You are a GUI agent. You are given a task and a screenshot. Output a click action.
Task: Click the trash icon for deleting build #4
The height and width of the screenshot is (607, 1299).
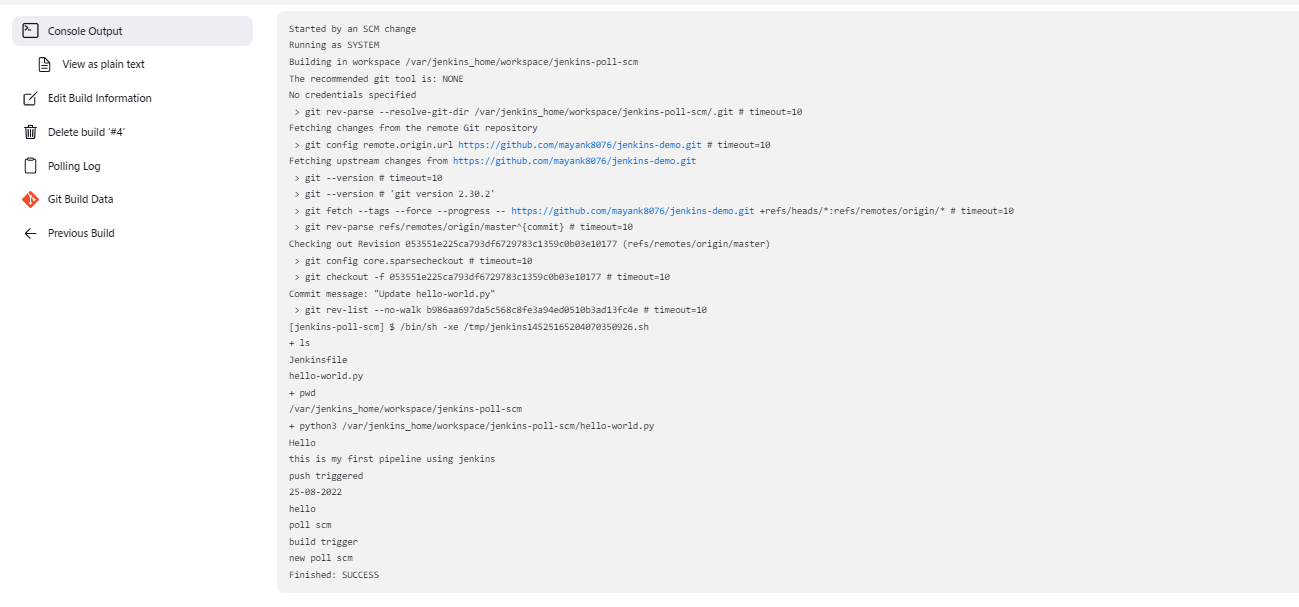click(x=28, y=131)
